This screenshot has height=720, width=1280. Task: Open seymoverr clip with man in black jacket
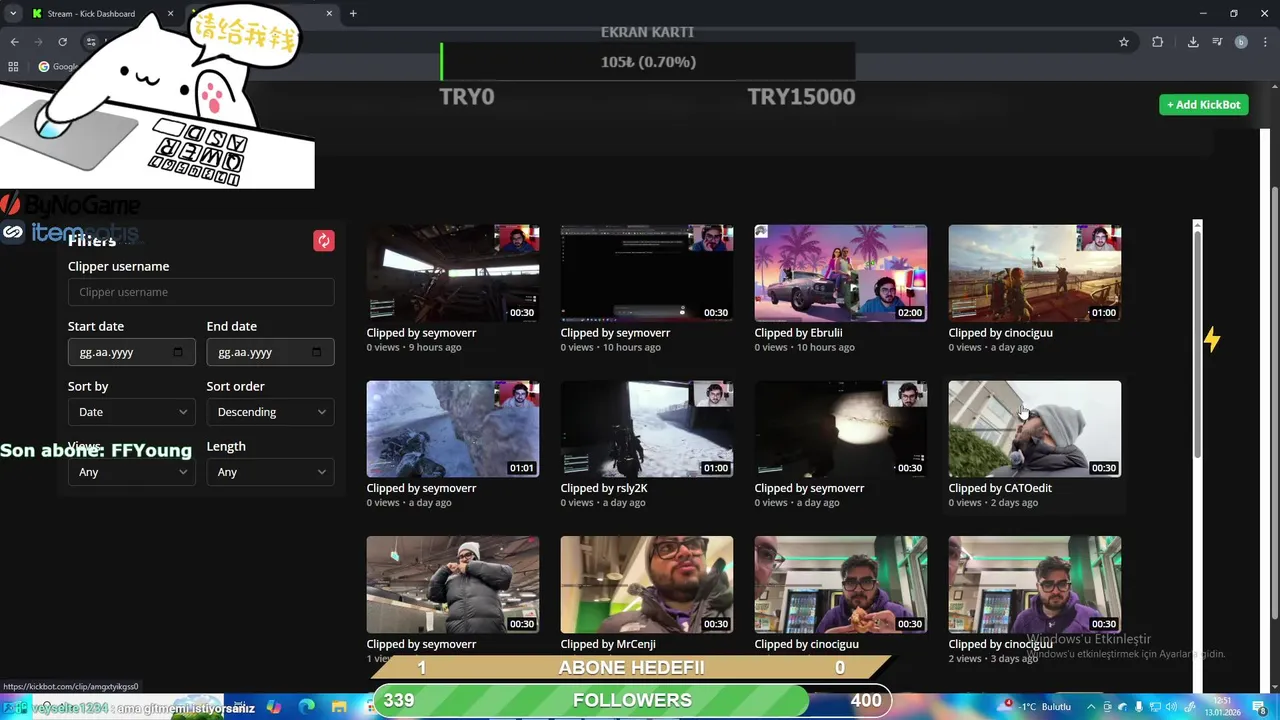click(x=453, y=585)
